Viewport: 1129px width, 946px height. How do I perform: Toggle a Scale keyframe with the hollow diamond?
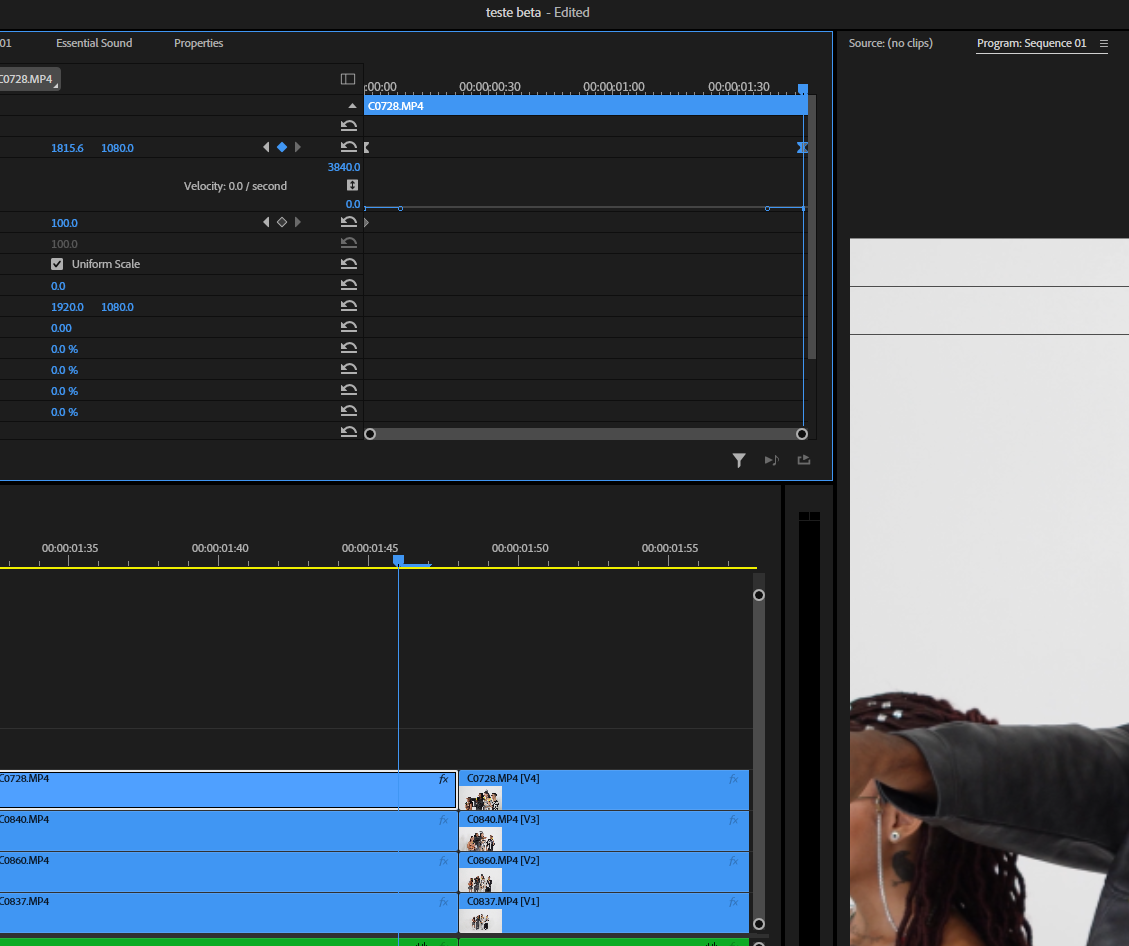281,222
